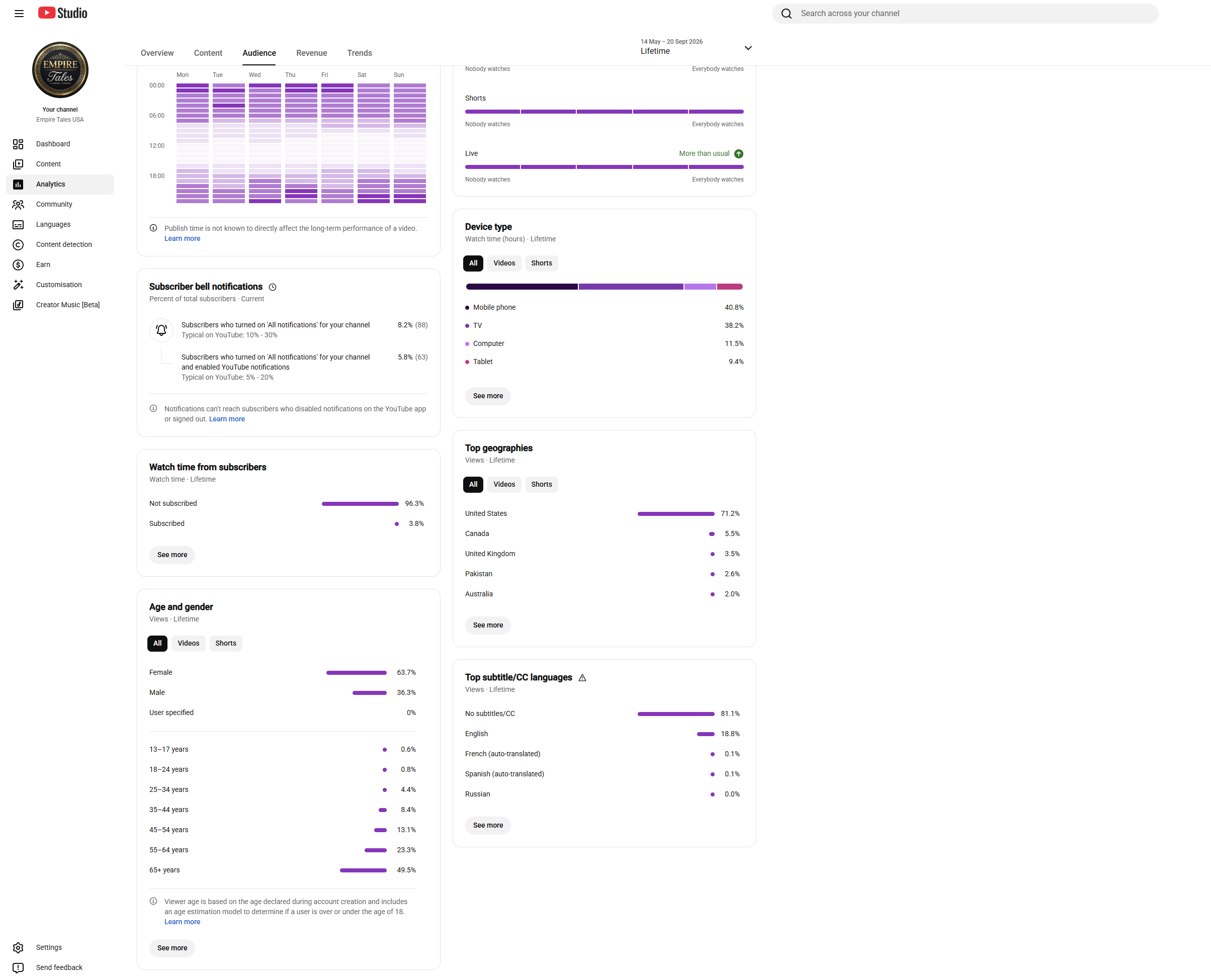Click the YouTube Studio logo
The image size is (1211, 980).
click(63, 13)
